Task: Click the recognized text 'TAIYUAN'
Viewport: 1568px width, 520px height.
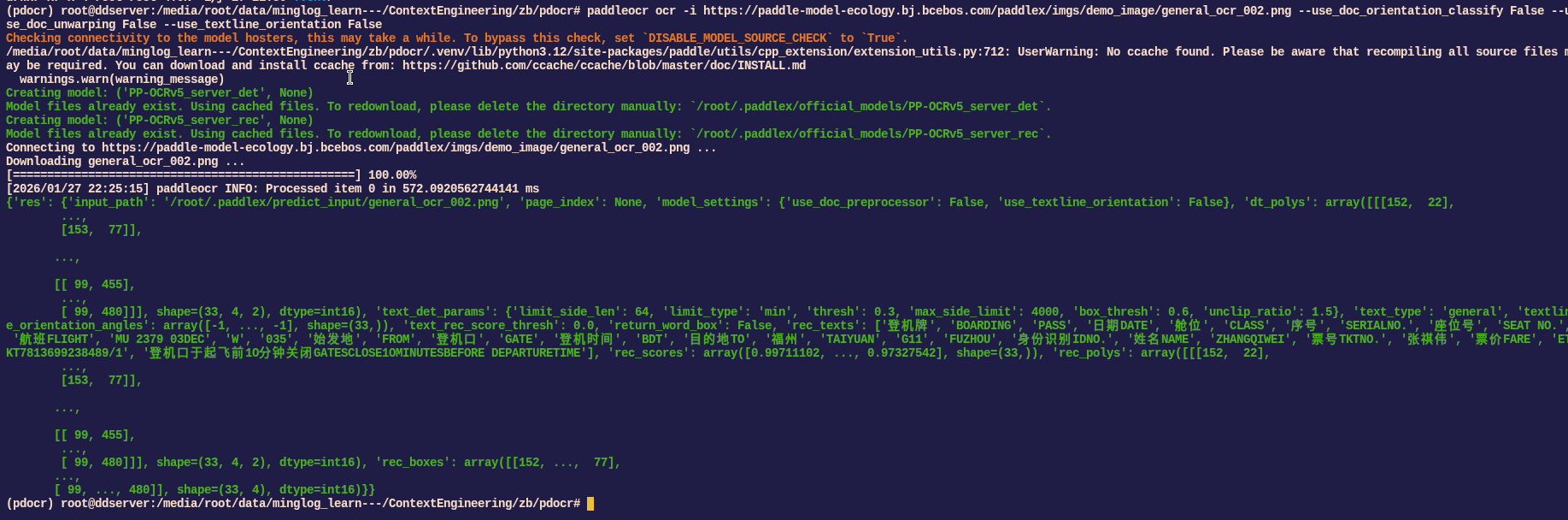Action: pyautogui.click(x=850, y=340)
